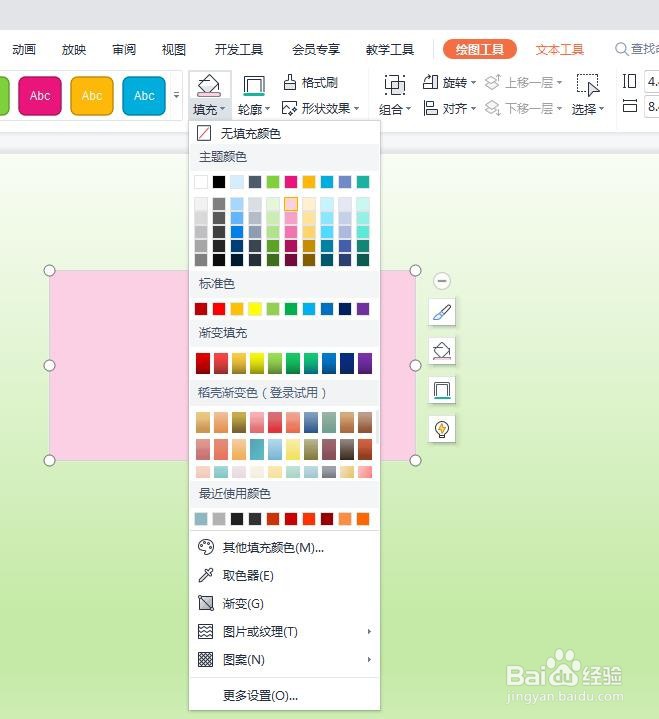Switch to the Text Tools (文本工具) tab
Image resolution: width=659 pixels, height=719 pixels.
coord(559,49)
